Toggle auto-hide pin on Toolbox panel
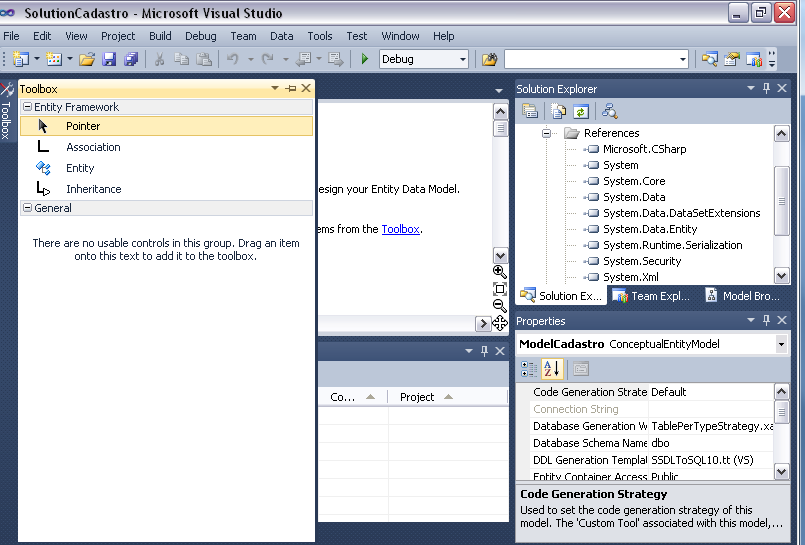This screenshot has width=805, height=545. point(291,88)
